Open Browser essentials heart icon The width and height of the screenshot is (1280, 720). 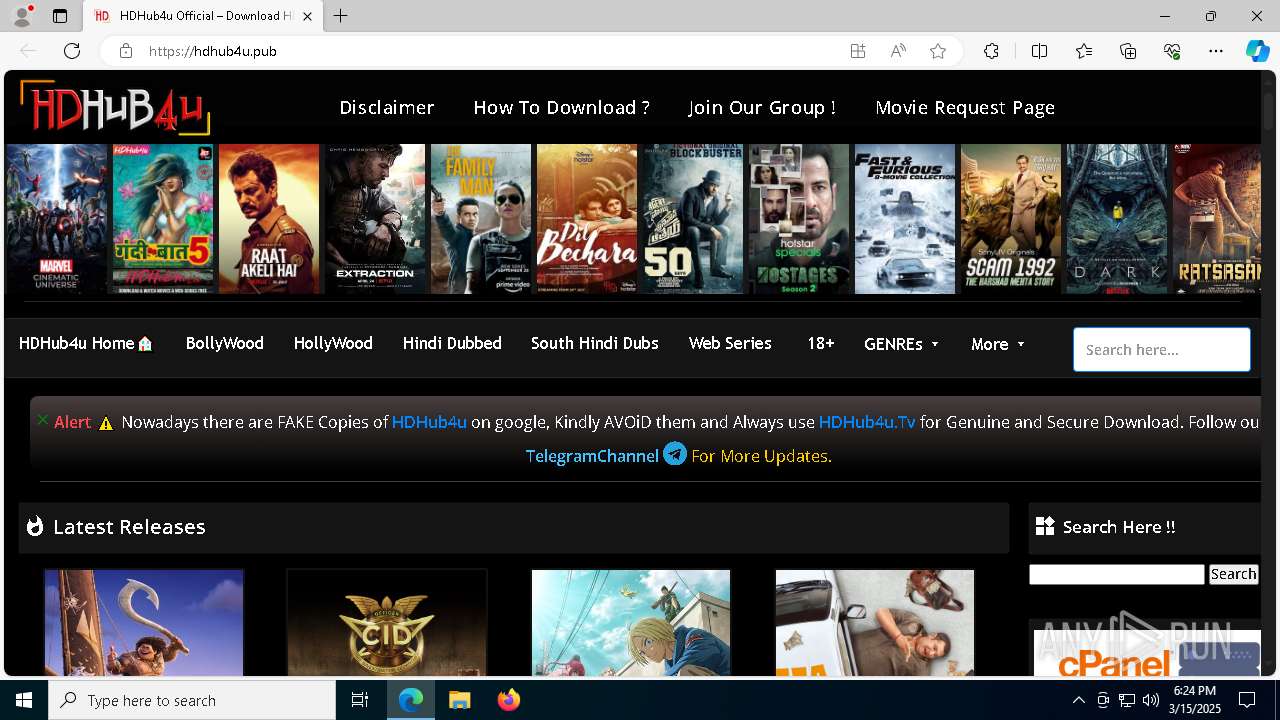[1172, 51]
